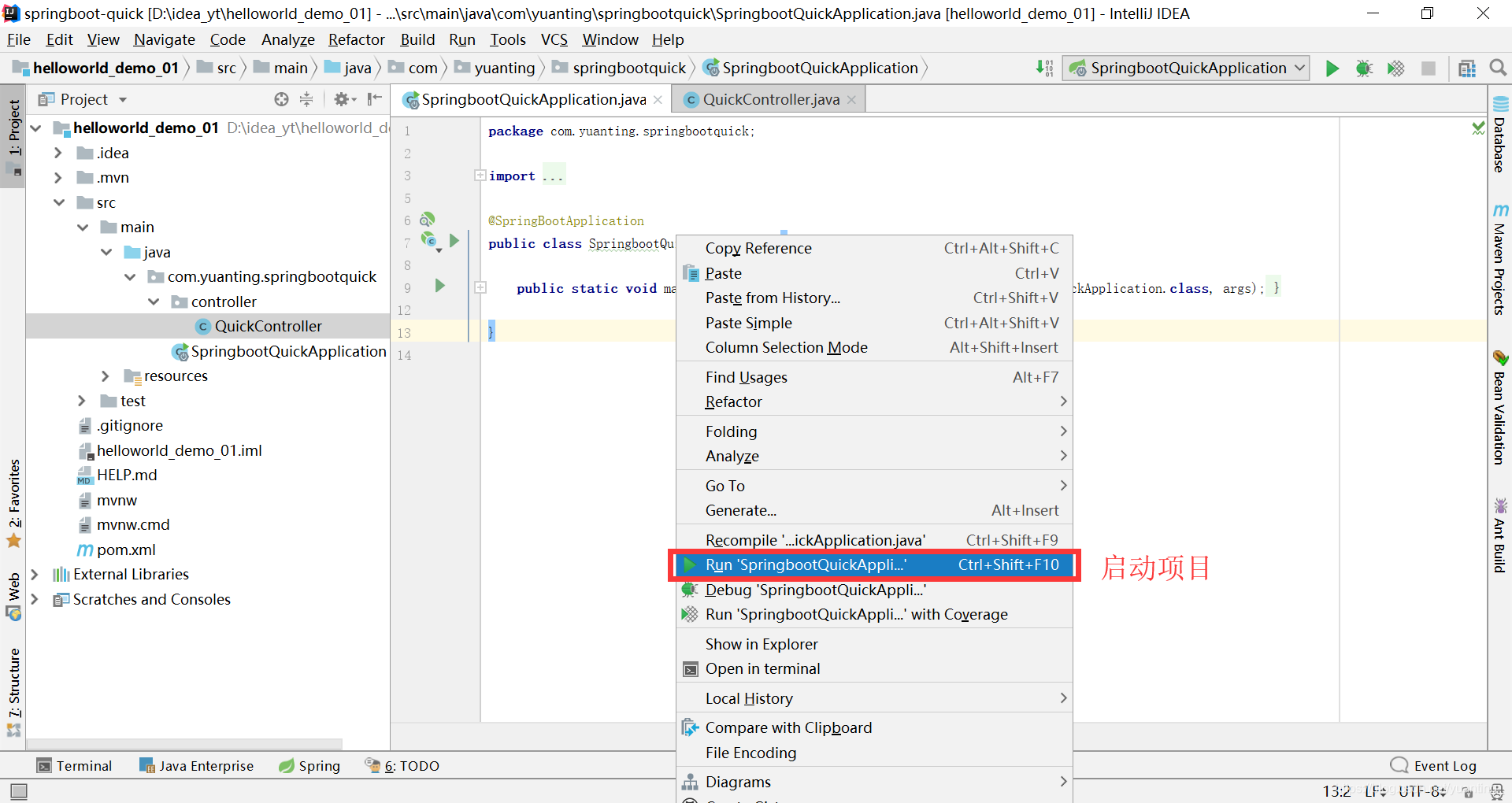Image resolution: width=1512 pixels, height=803 pixels.
Task: Open the Database tool window
Action: click(x=1499, y=135)
